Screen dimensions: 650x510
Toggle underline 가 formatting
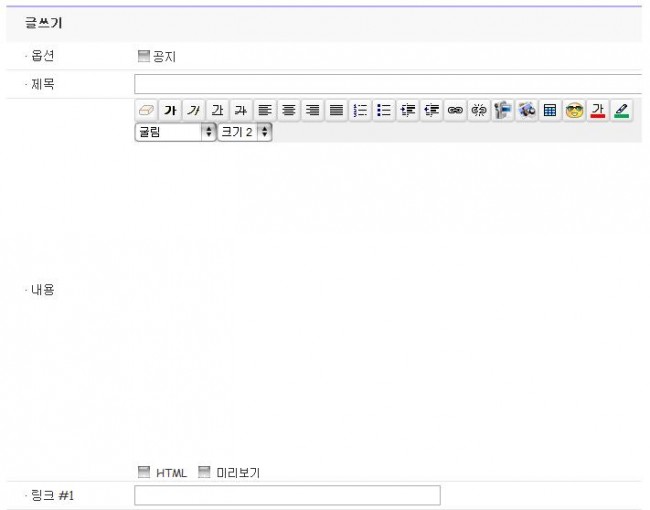(218, 110)
